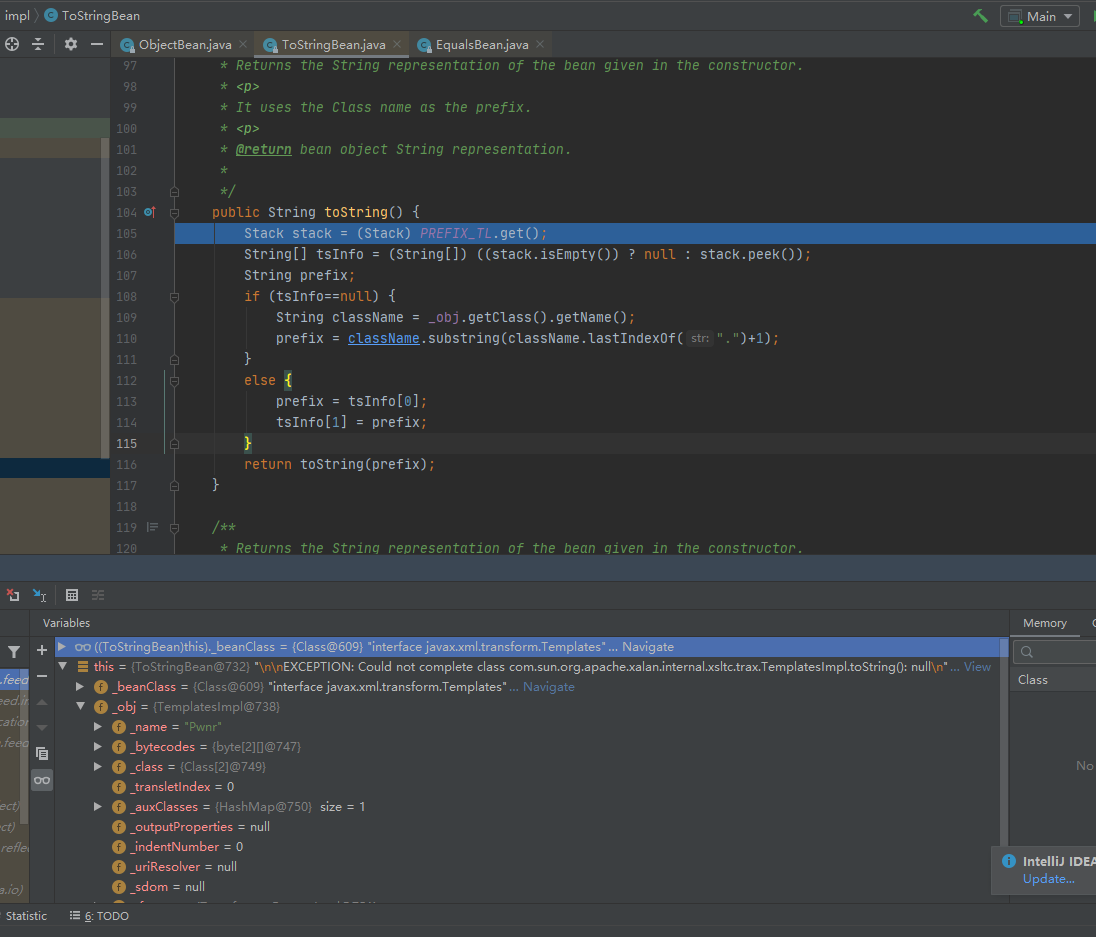Switch to the ObjectBean.java tab
The image size is (1096, 937).
tap(185, 45)
